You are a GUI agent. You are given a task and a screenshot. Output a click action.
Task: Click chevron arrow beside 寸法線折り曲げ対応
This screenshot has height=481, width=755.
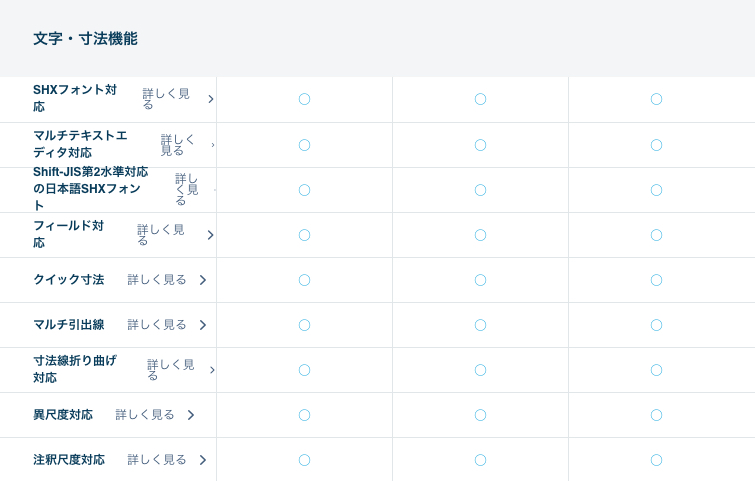click(212, 370)
